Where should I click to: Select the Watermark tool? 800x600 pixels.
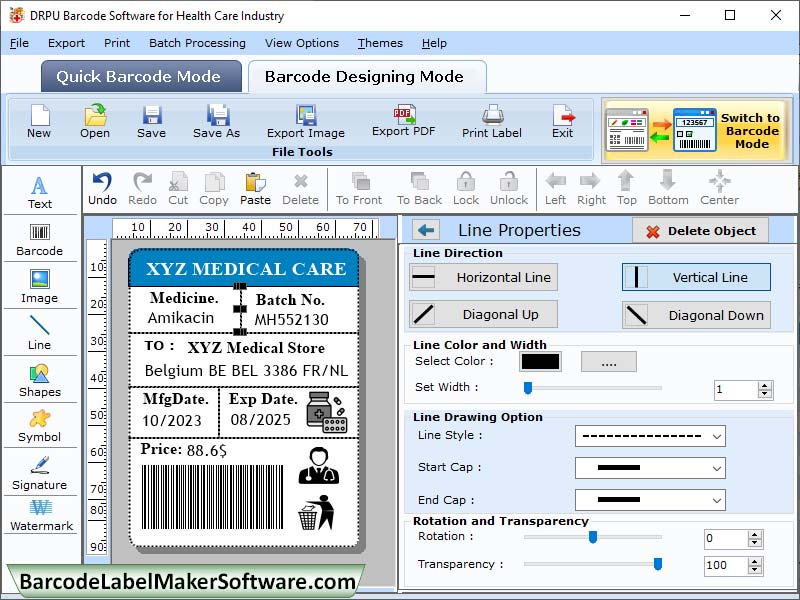pyautogui.click(x=41, y=515)
